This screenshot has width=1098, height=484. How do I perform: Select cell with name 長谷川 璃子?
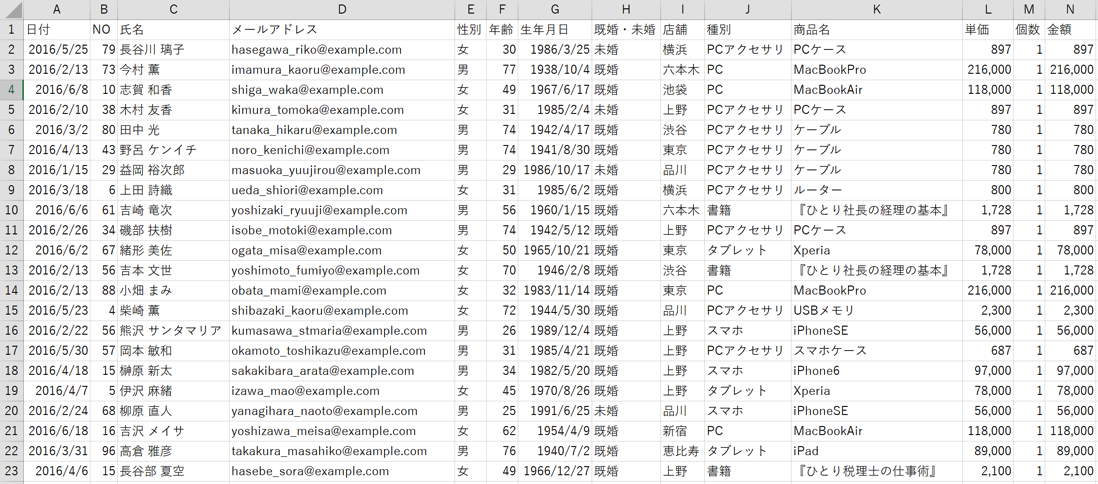point(174,50)
